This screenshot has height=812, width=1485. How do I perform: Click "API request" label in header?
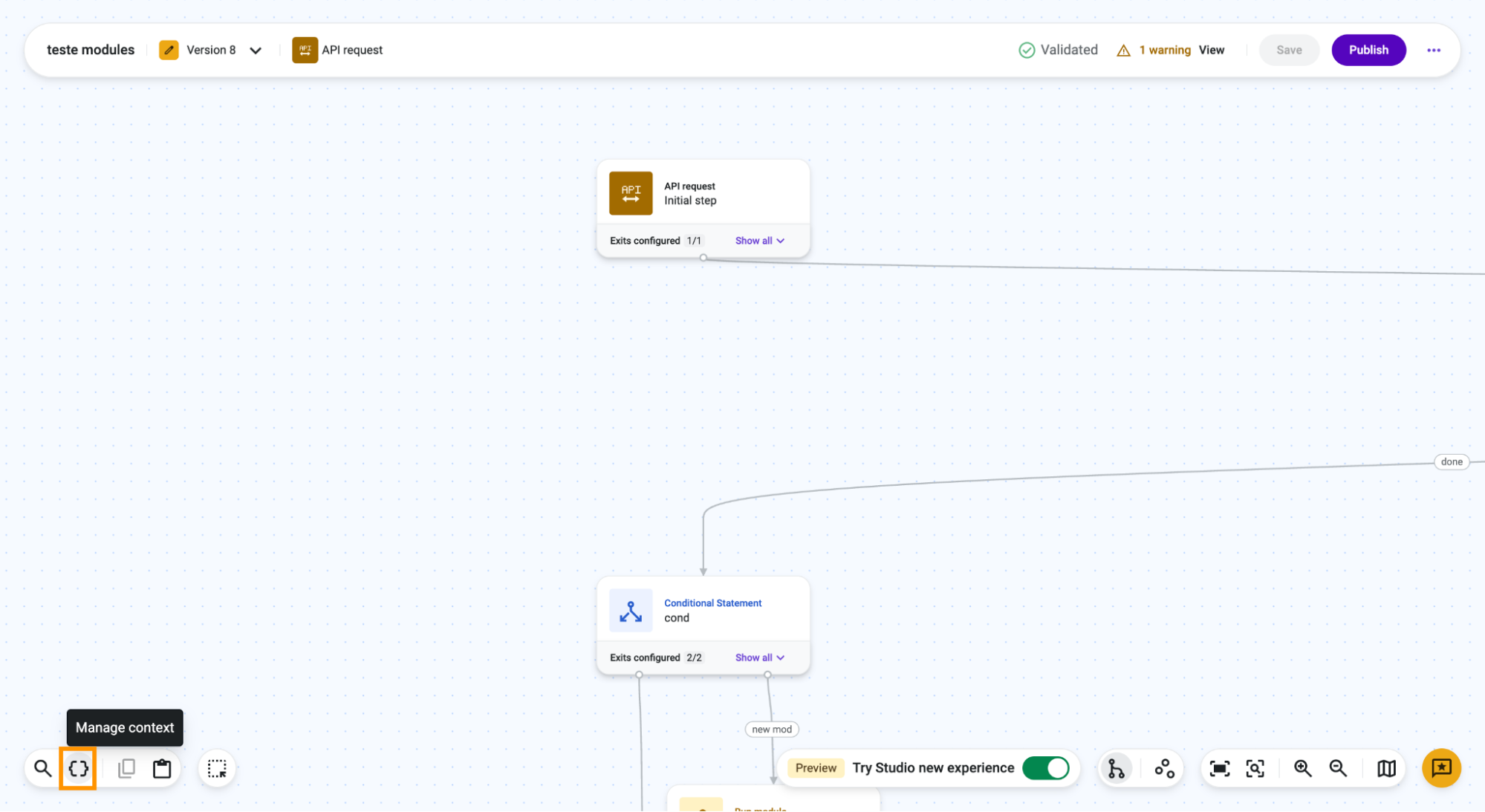point(352,50)
